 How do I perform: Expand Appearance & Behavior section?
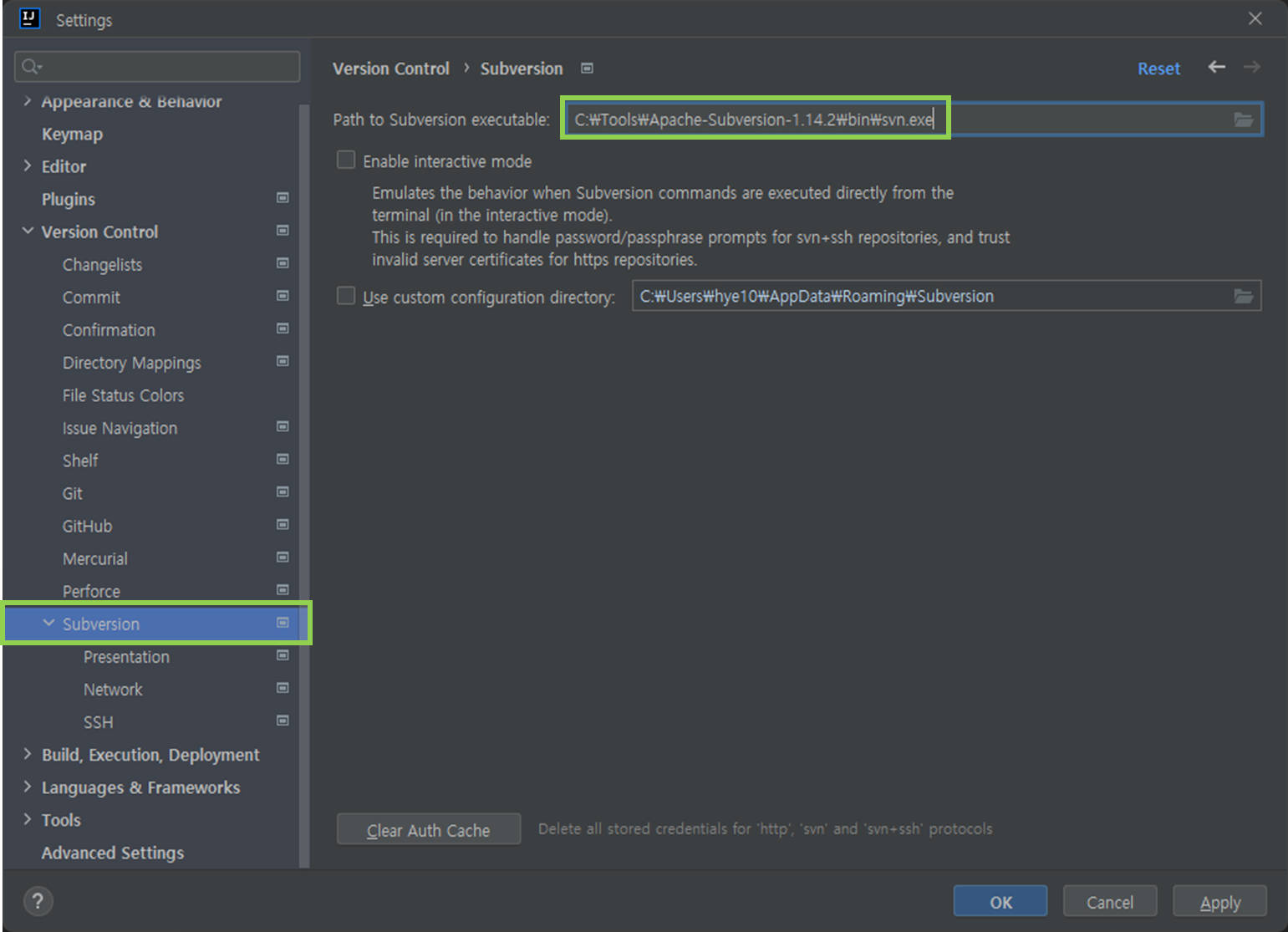click(x=28, y=101)
